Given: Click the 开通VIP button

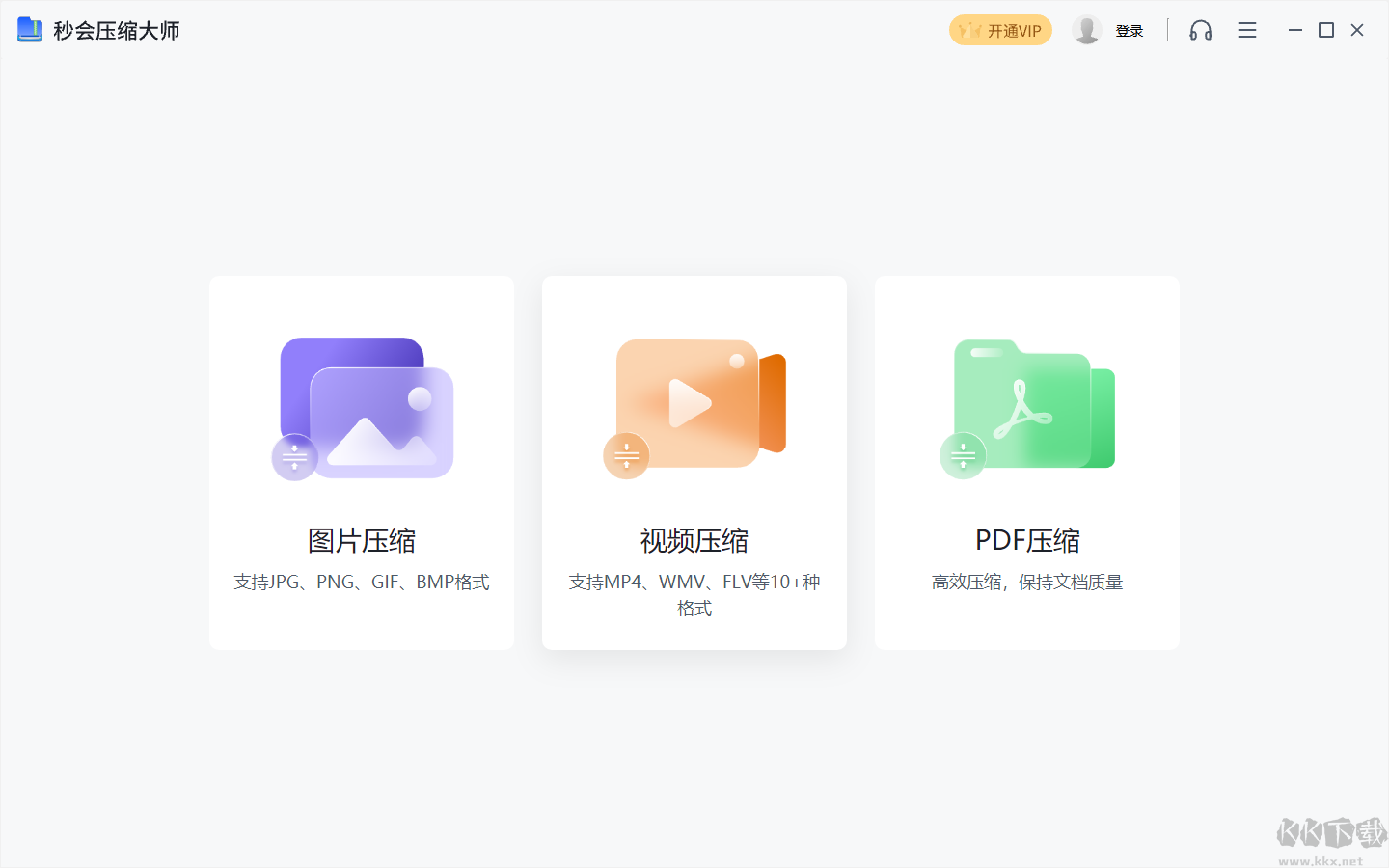Looking at the screenshot, I should click(1000, 30).
